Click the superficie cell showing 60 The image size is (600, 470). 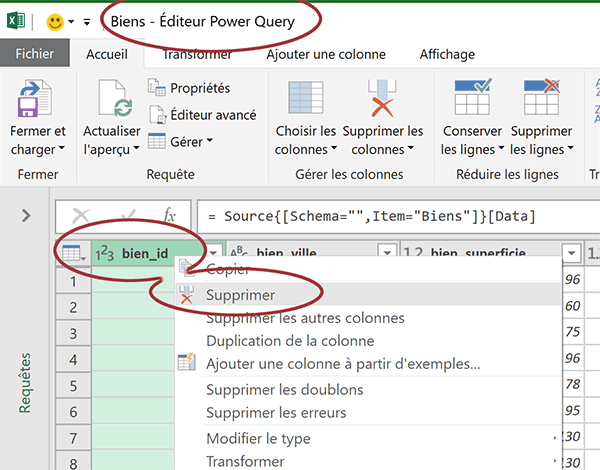coord(572,305)
